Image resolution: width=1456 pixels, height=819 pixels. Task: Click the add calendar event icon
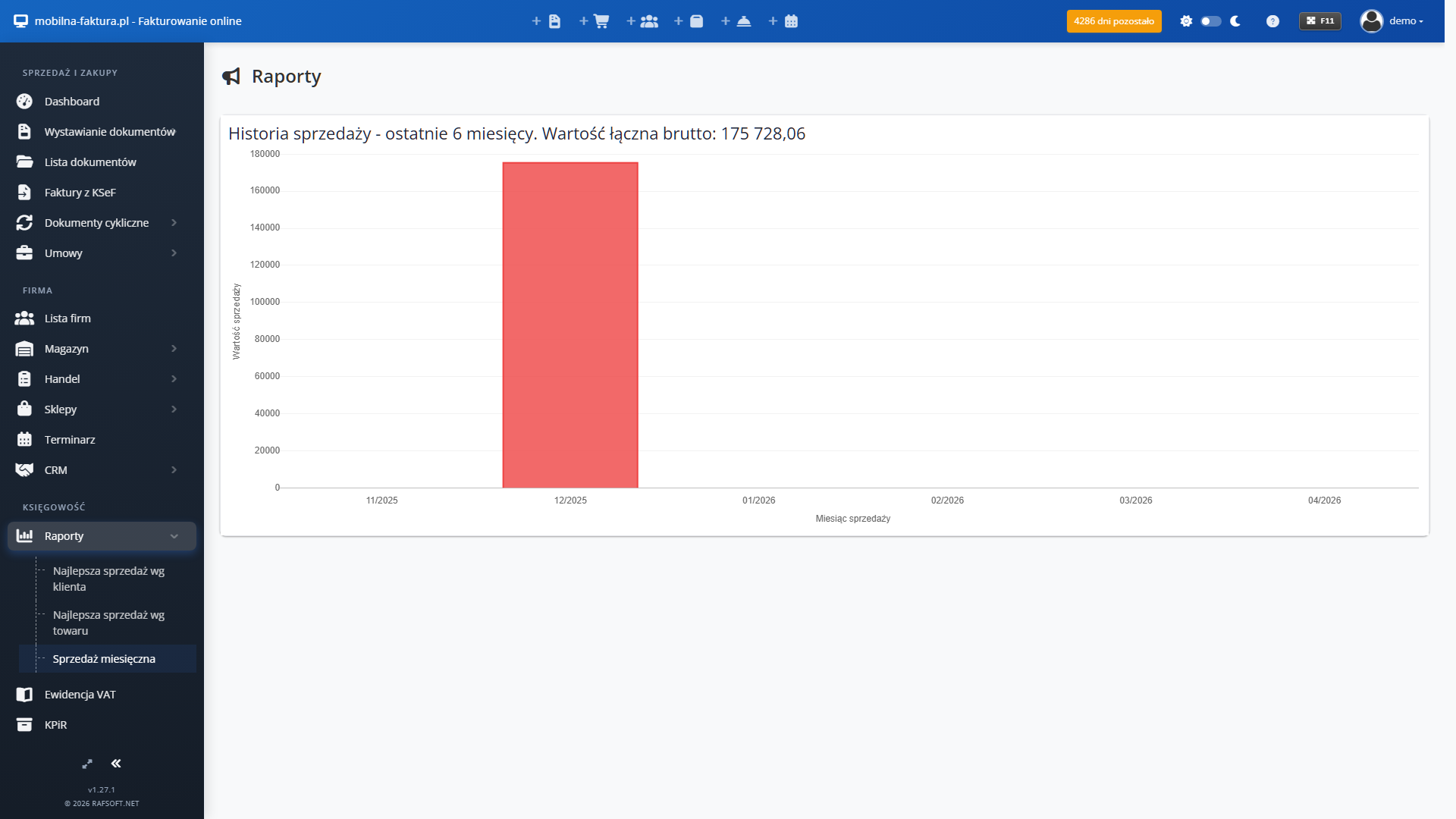783,21
